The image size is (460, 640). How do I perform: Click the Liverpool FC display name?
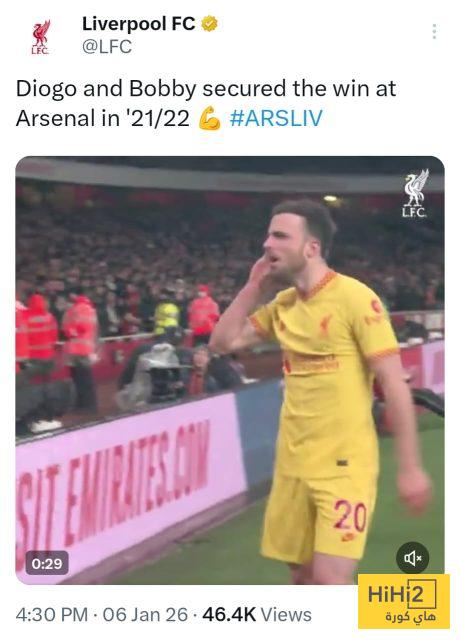click(139, 24)
